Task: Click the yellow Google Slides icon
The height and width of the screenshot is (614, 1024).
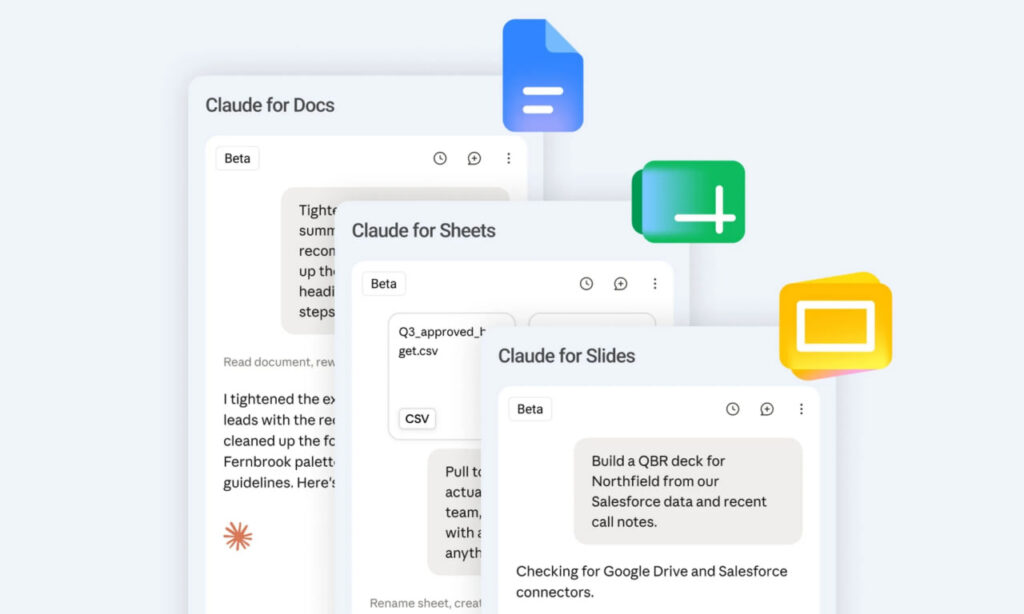Action: pyautogui.click(x=836, y=325)
